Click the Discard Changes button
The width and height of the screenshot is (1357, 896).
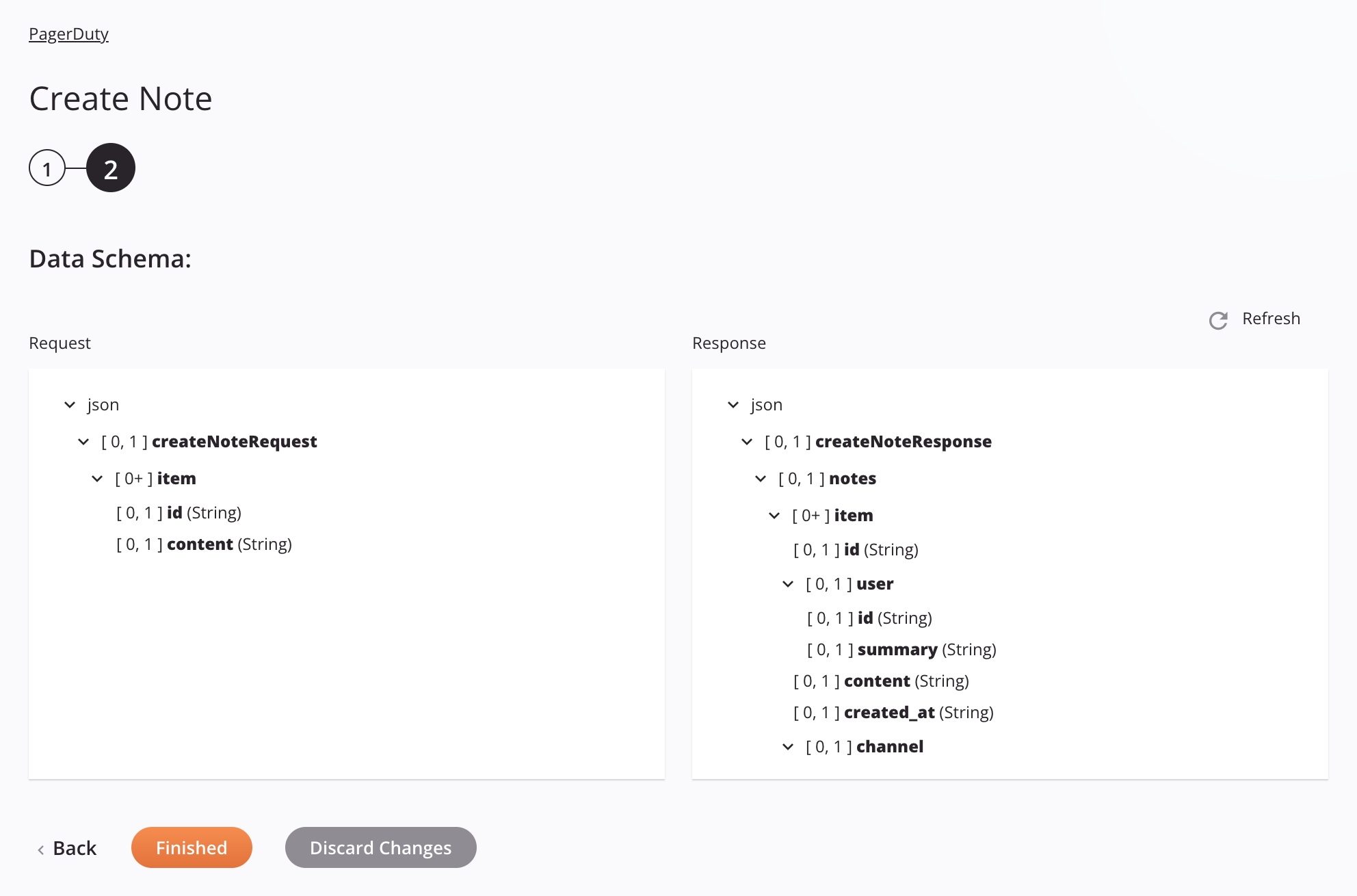point(380,847)
